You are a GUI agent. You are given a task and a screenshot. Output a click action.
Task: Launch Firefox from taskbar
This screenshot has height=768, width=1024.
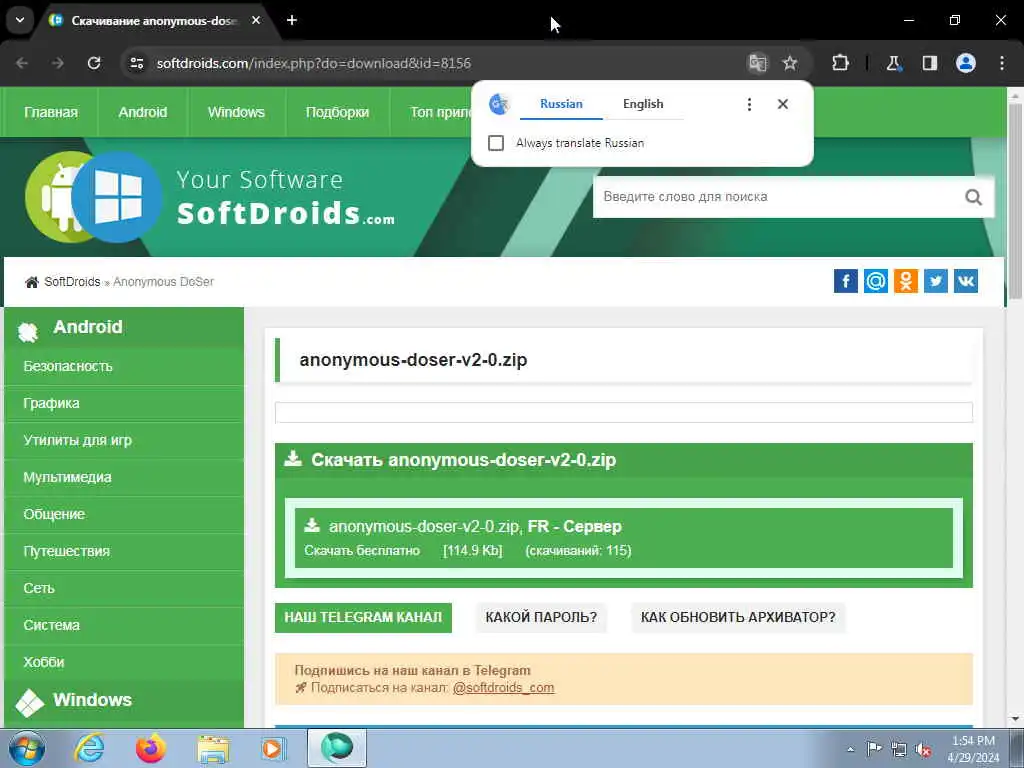click(x=151, y=748)
